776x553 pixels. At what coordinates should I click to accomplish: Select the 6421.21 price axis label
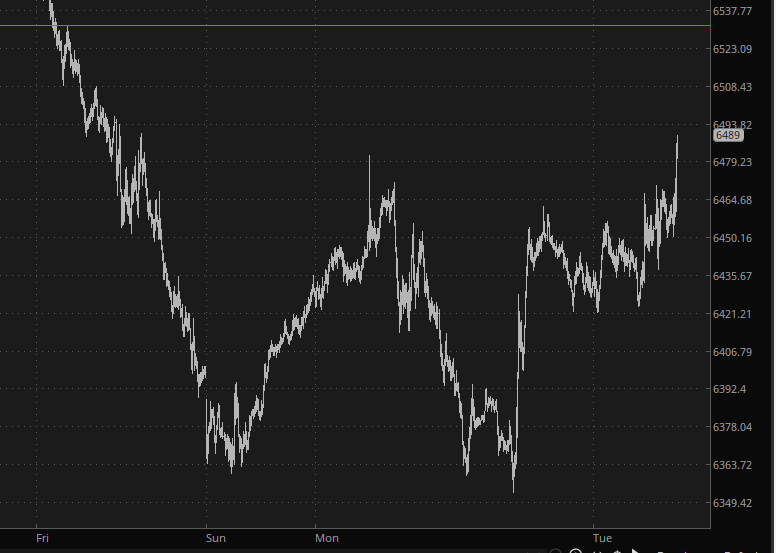[x=732, y=314]
